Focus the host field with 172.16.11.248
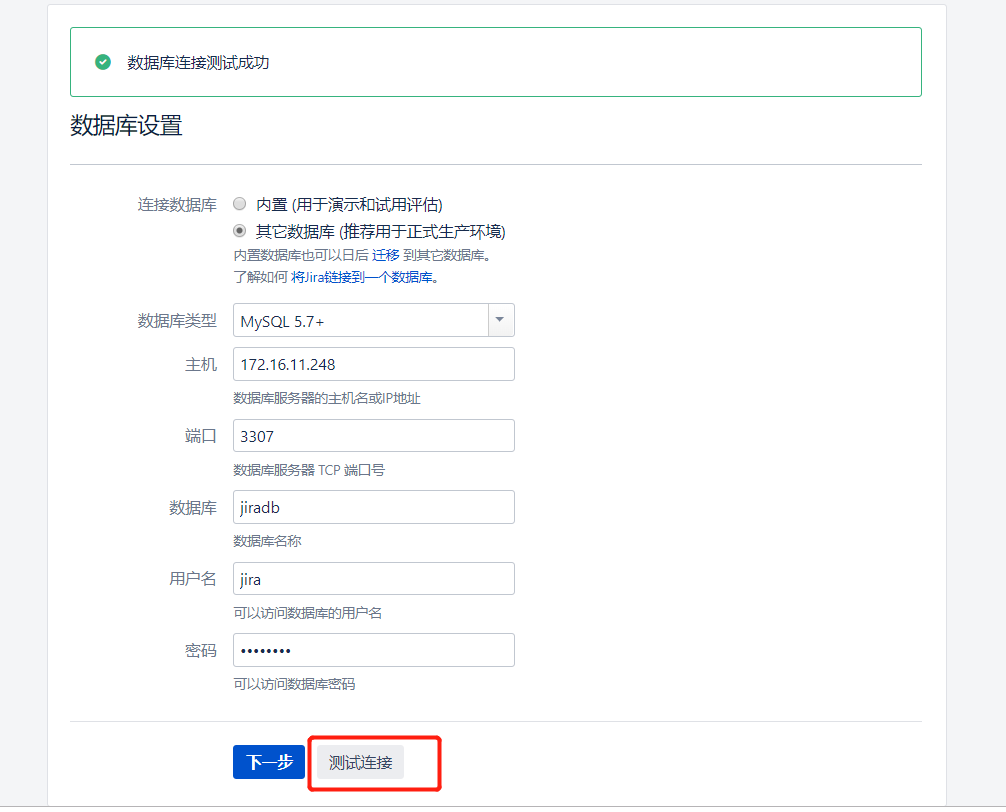The height and width of the screenshot is (812, 1006). [x=373, y=364]
